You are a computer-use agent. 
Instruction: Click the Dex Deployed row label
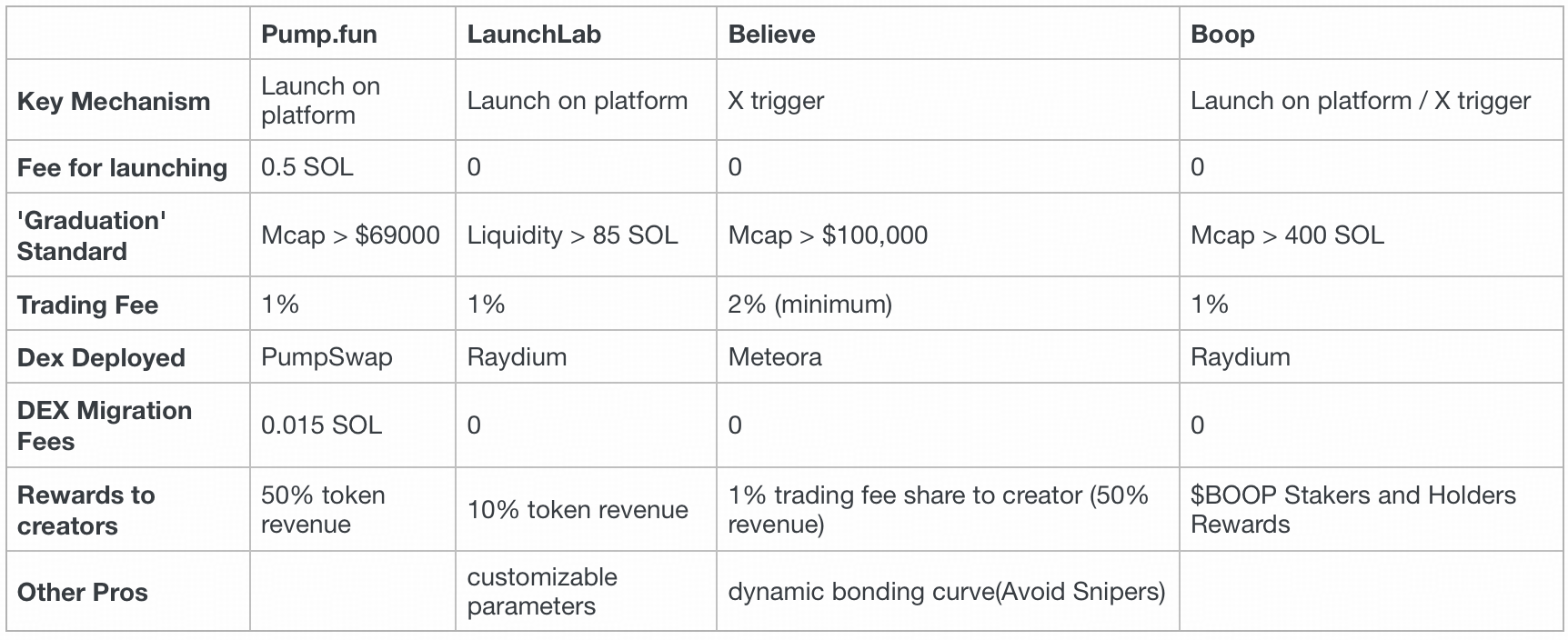[101, 357]
